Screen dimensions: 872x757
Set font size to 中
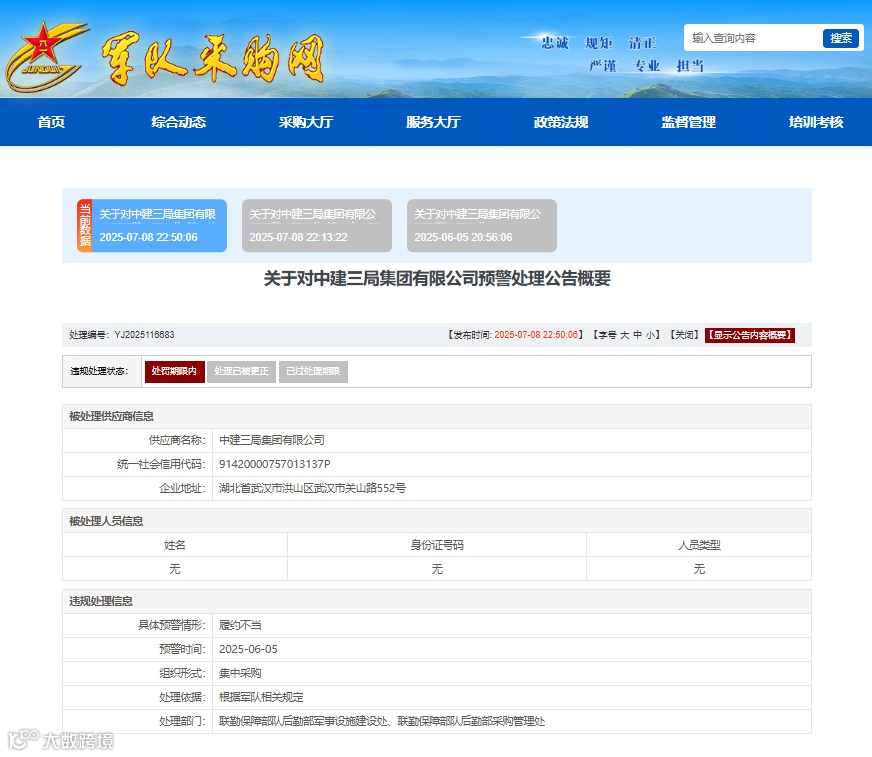tap(637, 335)
